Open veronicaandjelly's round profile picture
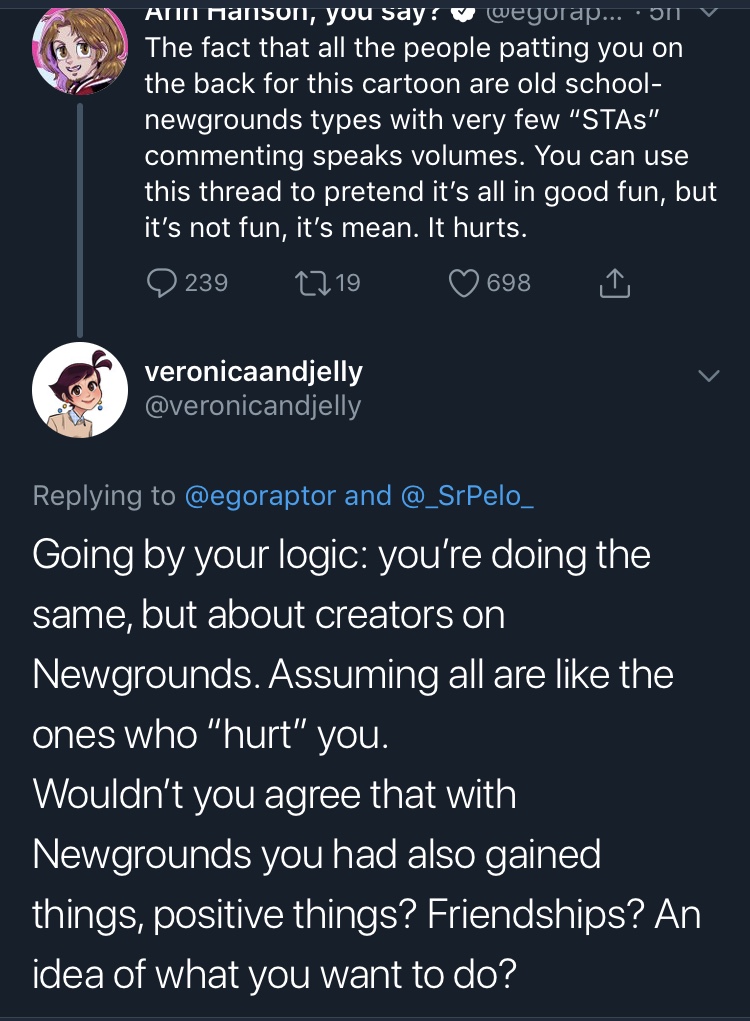750x1021 pixels. [x=80, y=389]
